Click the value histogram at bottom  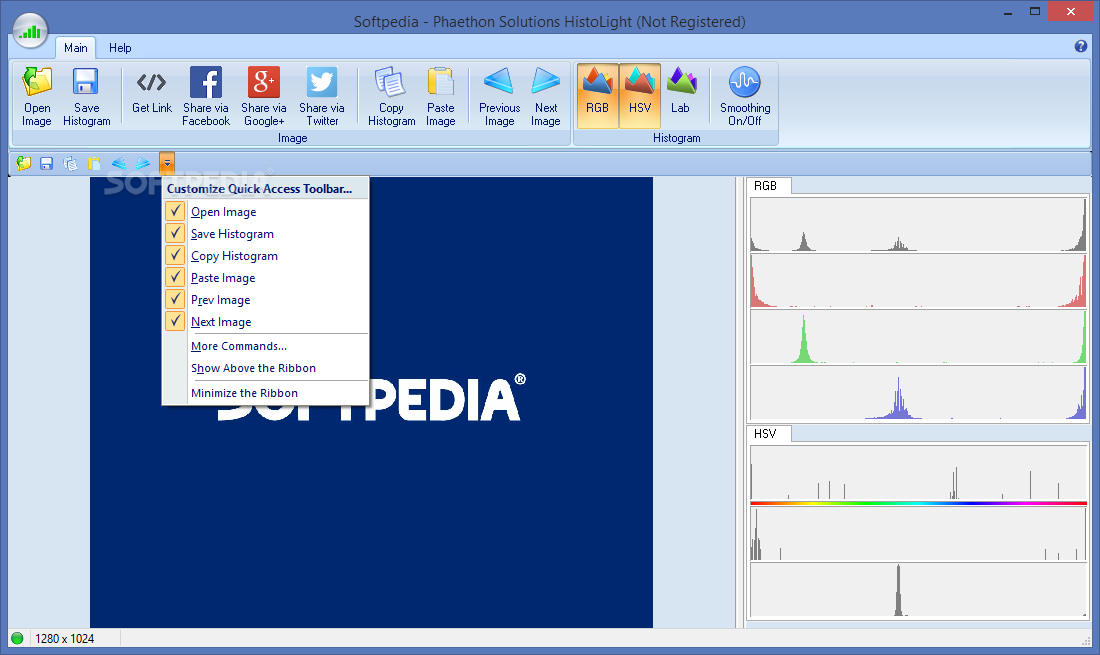click(918, 590)
